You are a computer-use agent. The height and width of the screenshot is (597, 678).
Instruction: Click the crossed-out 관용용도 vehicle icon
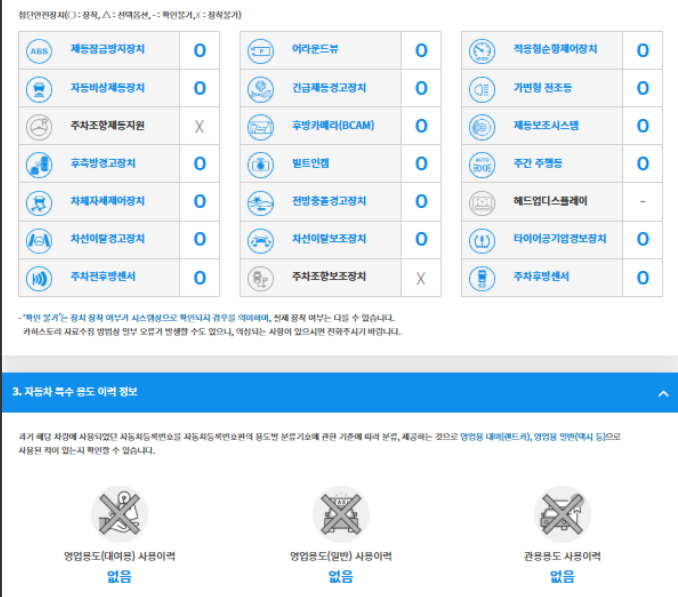click(562, 514)
